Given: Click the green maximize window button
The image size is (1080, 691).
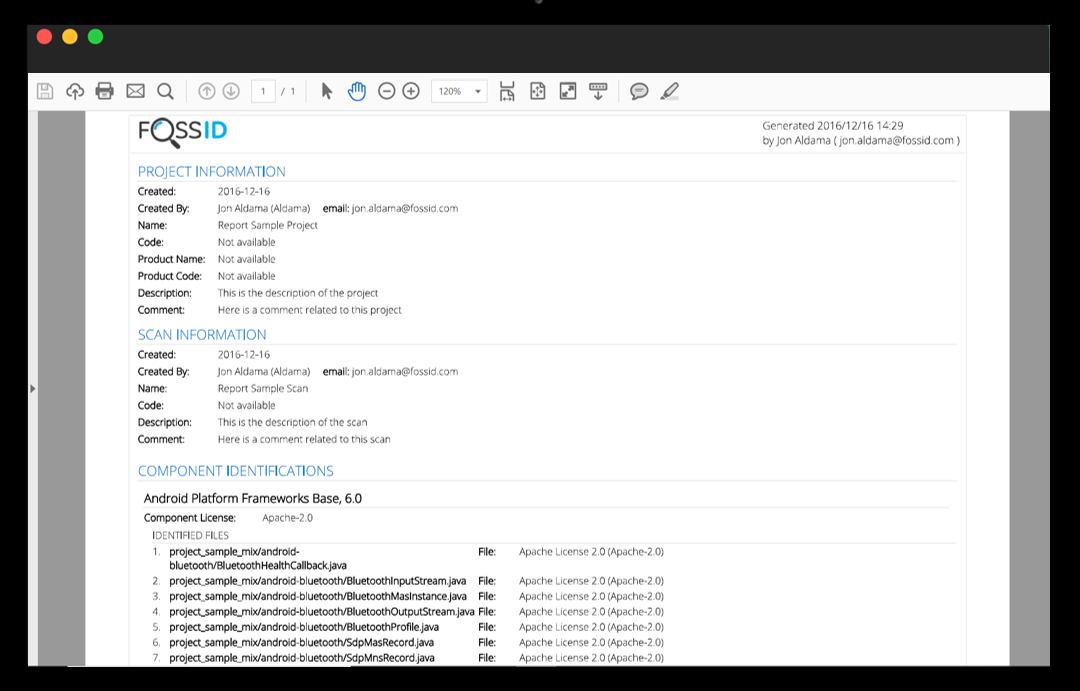Looking at the screenshot, I should pyautogui.click(x=96, y=37).
